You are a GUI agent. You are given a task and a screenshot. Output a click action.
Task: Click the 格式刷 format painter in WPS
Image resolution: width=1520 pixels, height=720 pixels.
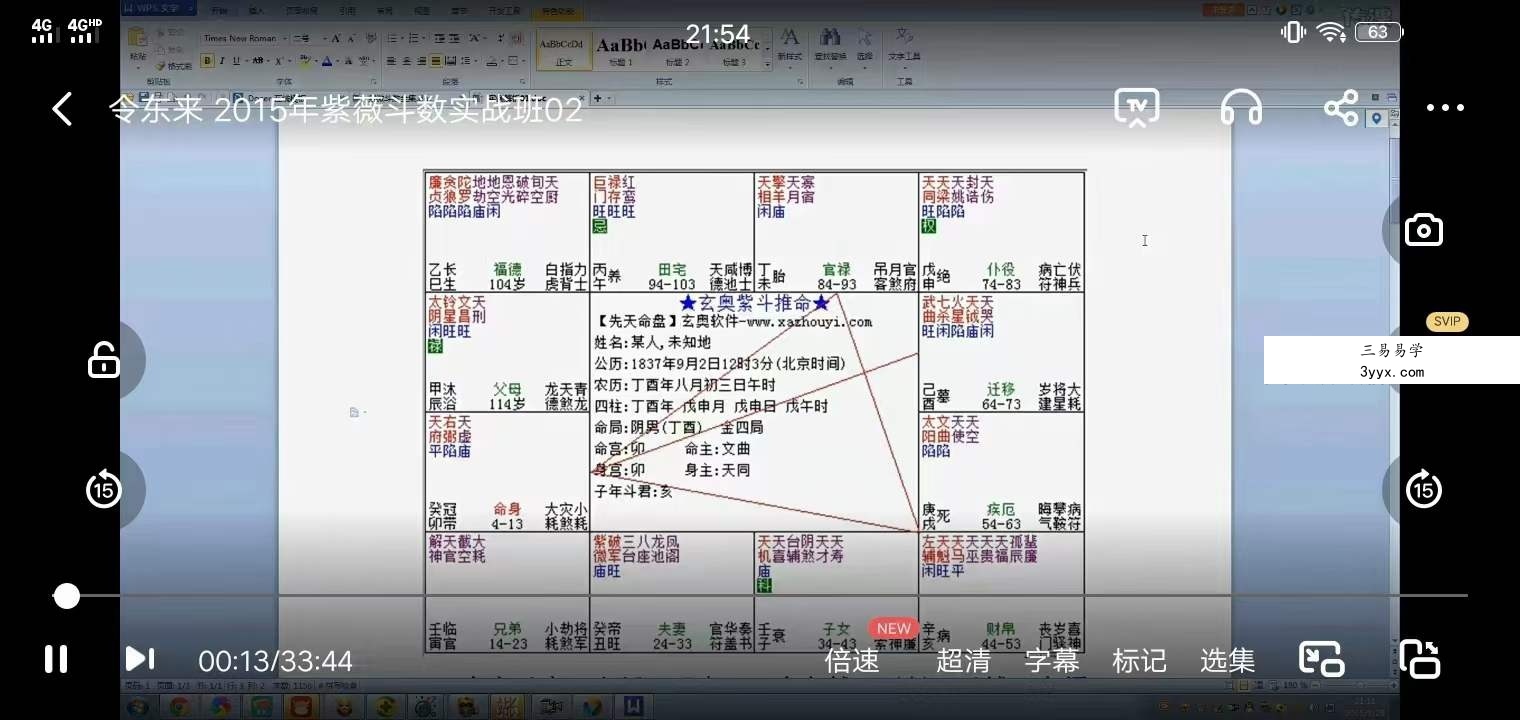pos(174,66)
